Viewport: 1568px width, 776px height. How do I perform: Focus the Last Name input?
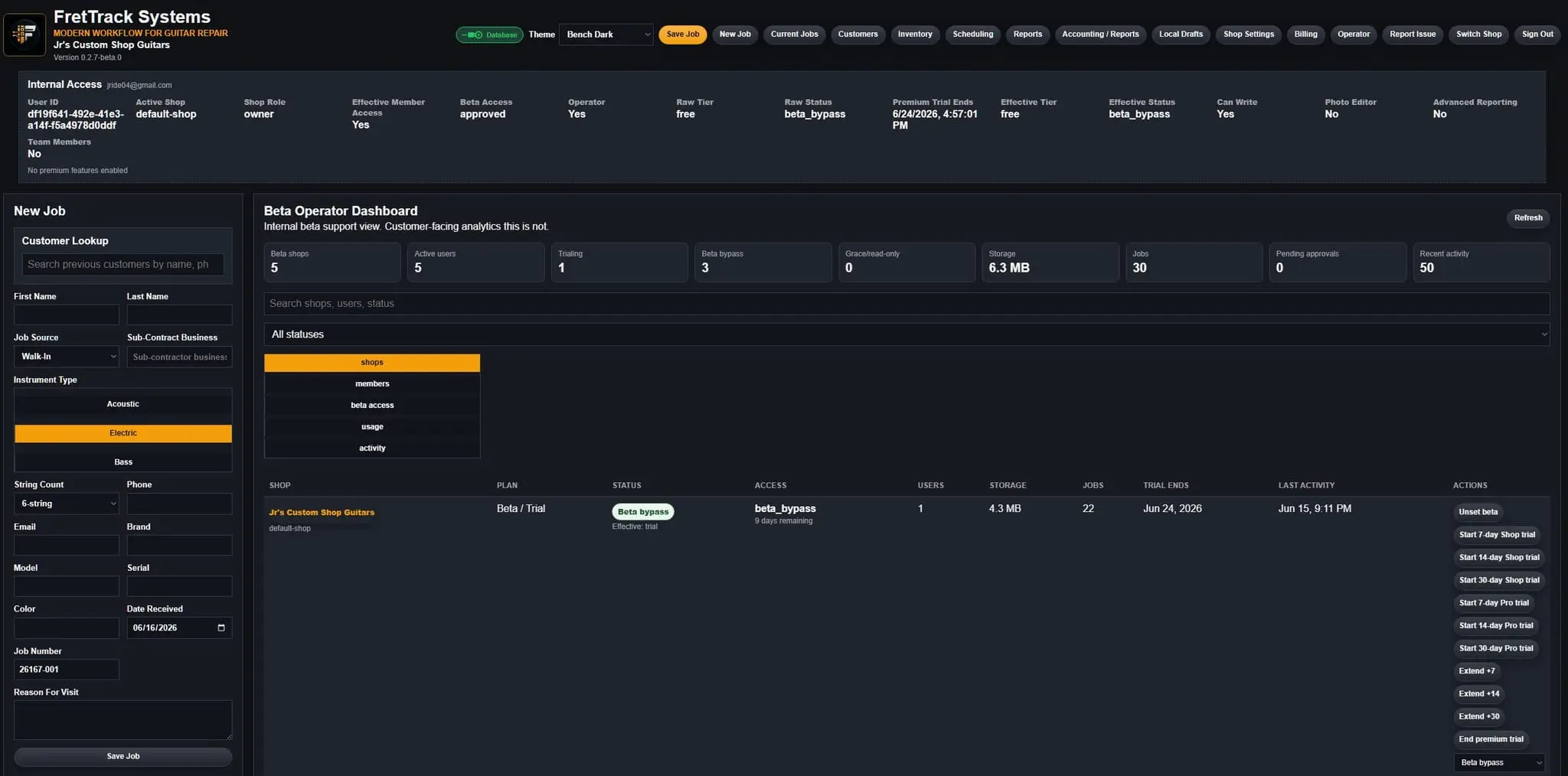tap(179, 315)
